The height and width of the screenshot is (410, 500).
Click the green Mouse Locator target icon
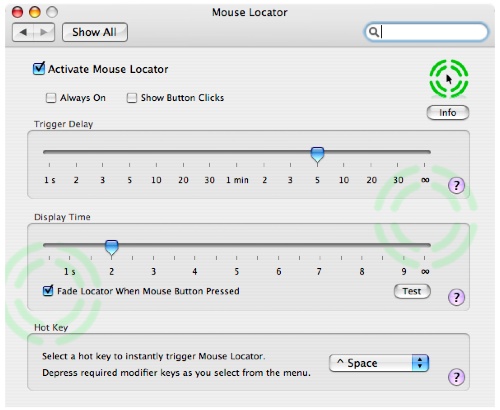pyautogui.click(x=449, y=79)
